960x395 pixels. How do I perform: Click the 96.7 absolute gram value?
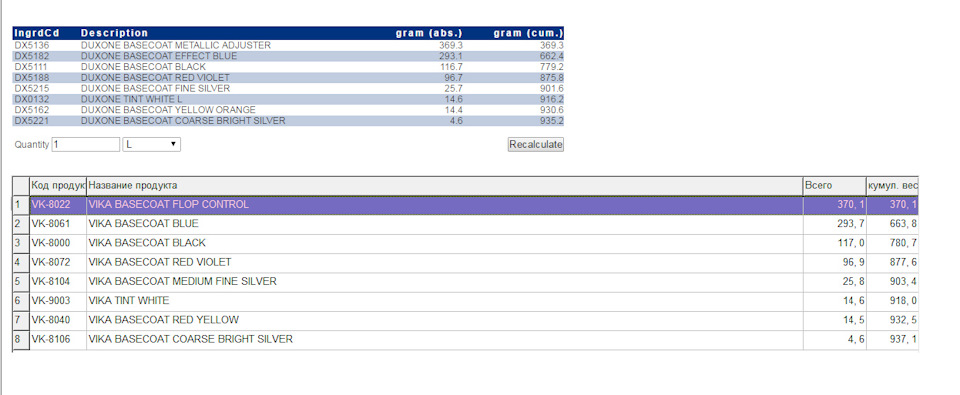coord(453,78)
